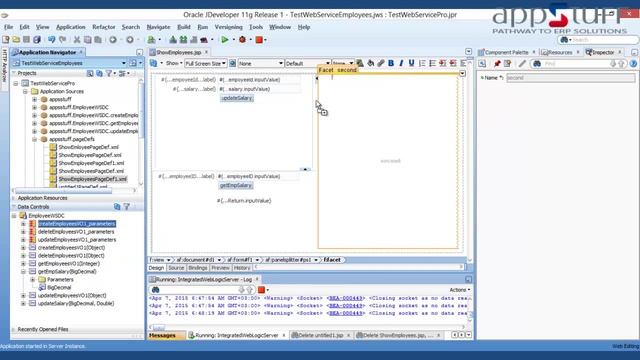The height and width of the screenshot is (360, 640).
Task: Open the File menu
Action: pyautogui.click(x=9, y=27)
